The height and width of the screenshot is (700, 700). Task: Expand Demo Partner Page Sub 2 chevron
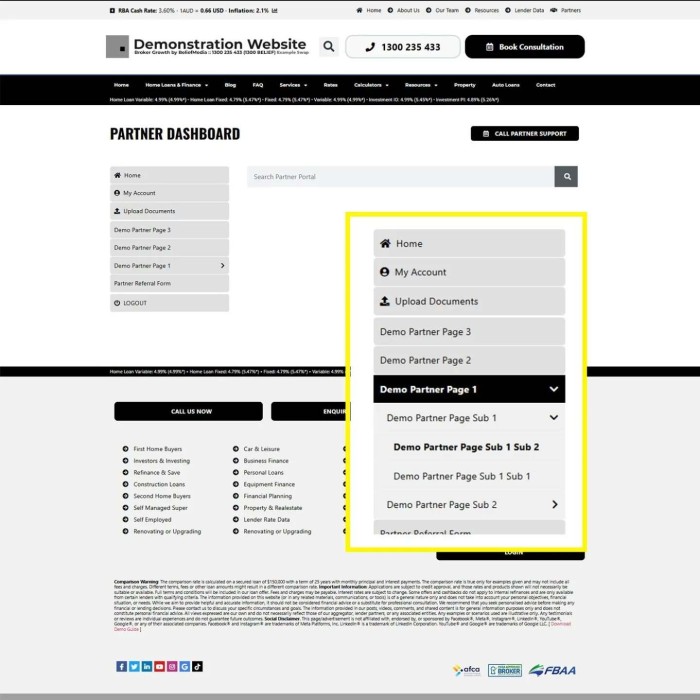point(554,505)
